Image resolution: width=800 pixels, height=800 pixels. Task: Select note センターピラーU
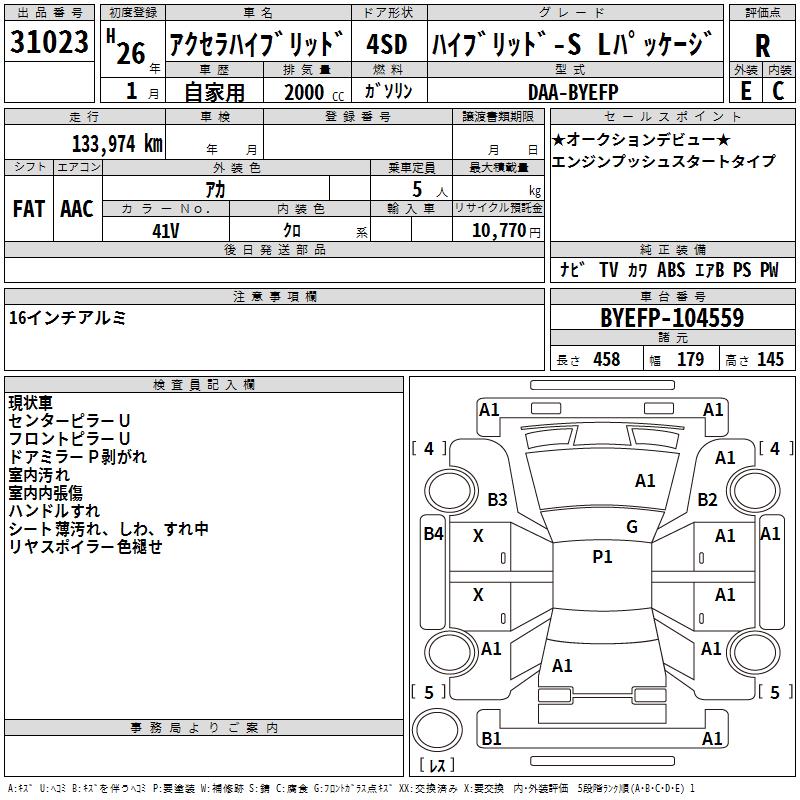(x=69, y=420)
